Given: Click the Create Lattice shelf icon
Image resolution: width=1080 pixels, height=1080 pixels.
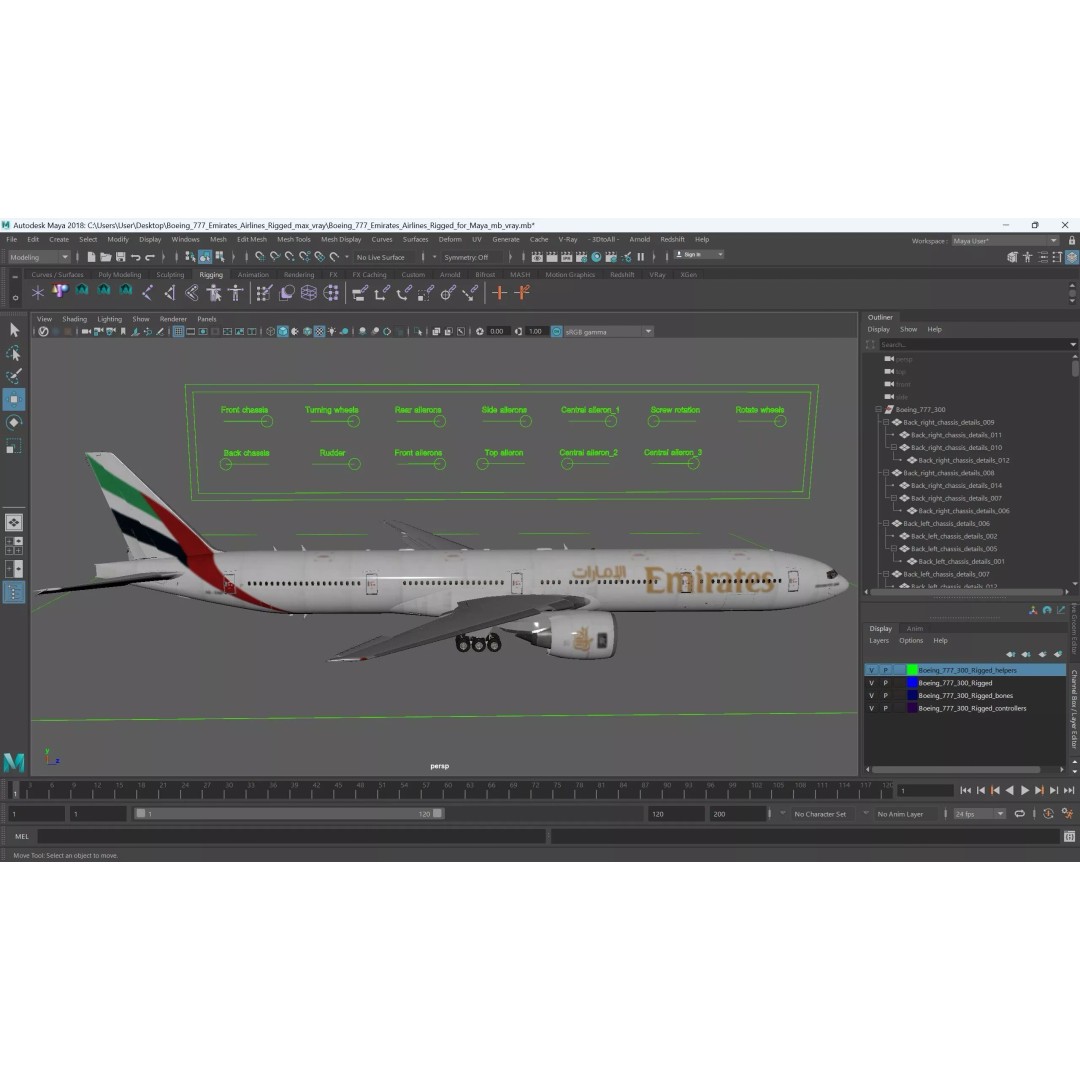Looking at the screenshot, I should coord(309,293).
